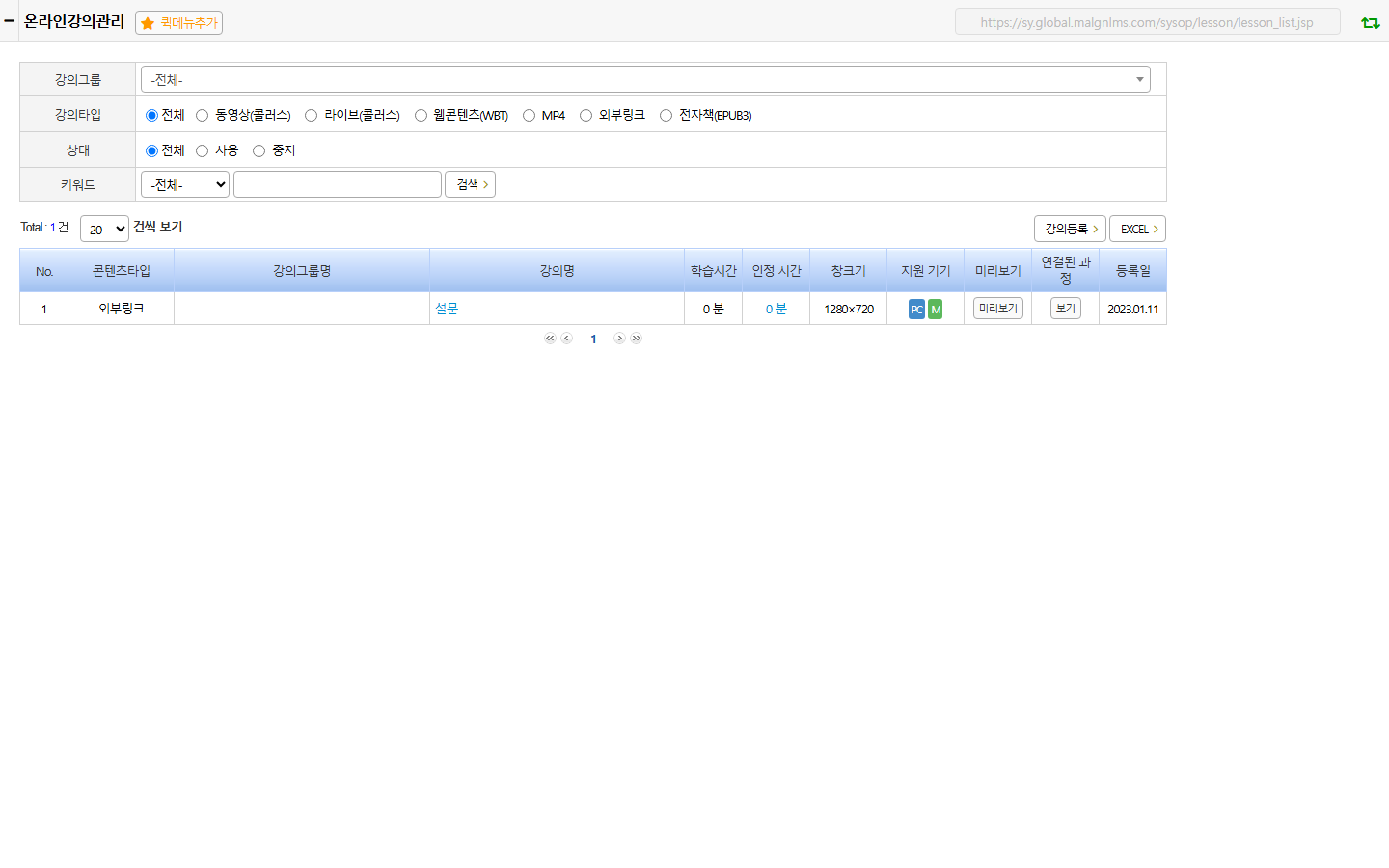
Task: Select 중지 status radio button
Action: 259,150
